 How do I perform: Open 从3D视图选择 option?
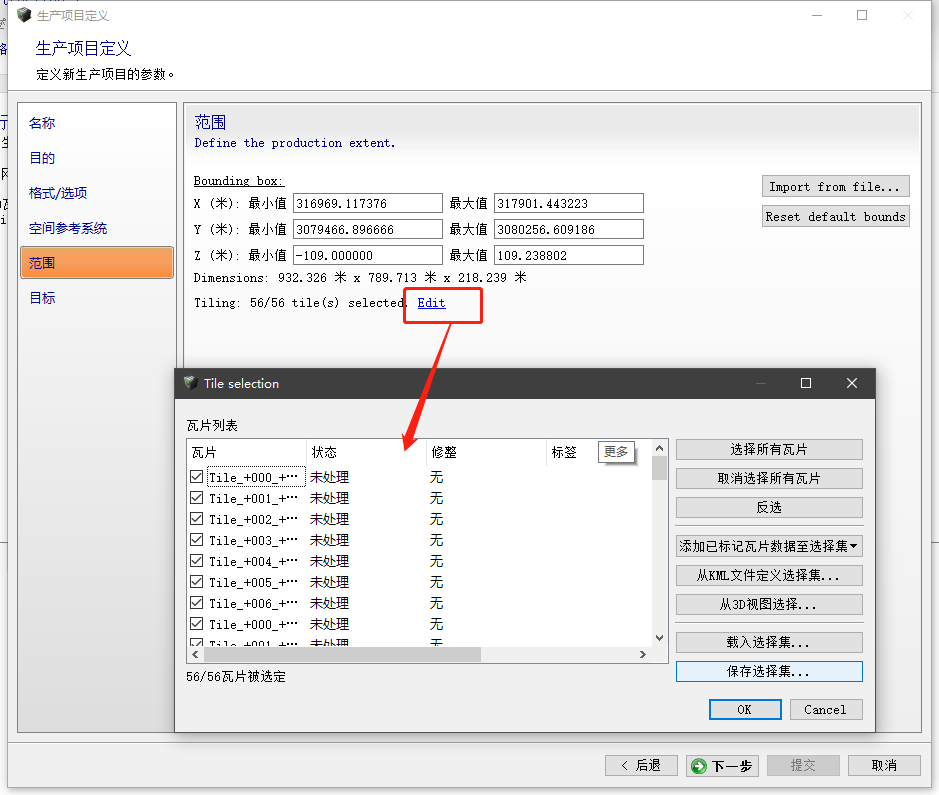[x=768, y=604]
